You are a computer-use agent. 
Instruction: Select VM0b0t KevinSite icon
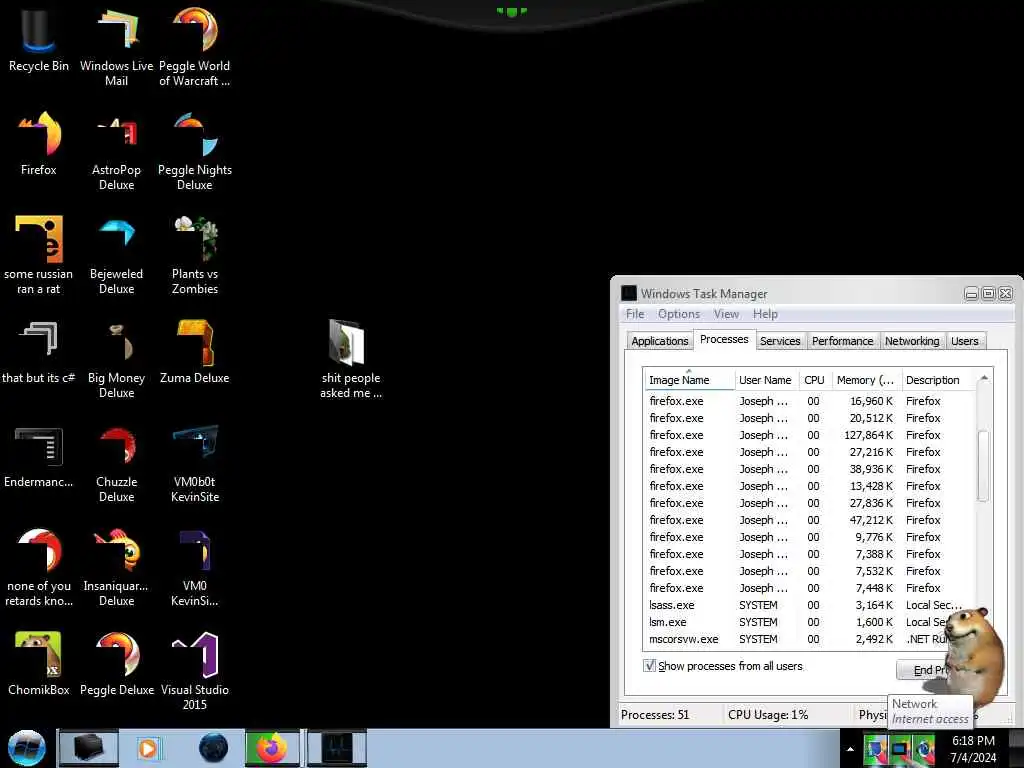coord(195,464)
